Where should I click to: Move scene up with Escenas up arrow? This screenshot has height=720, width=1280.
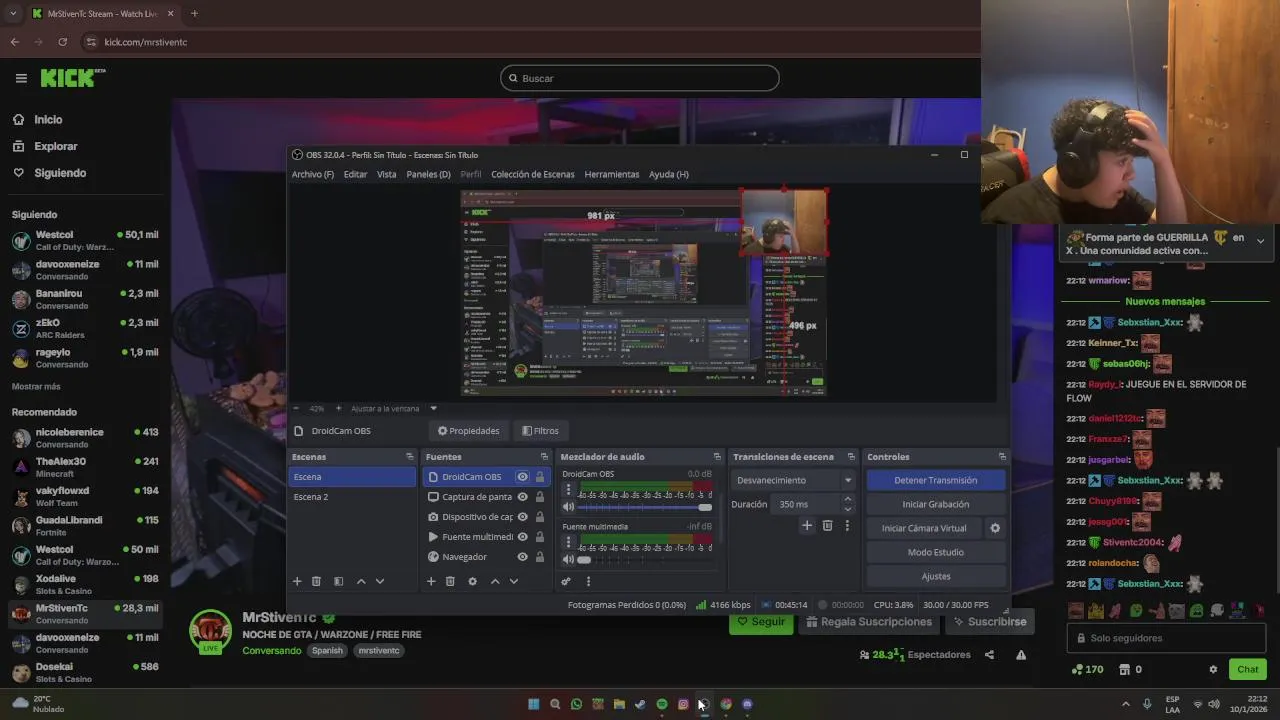point(361,581)
